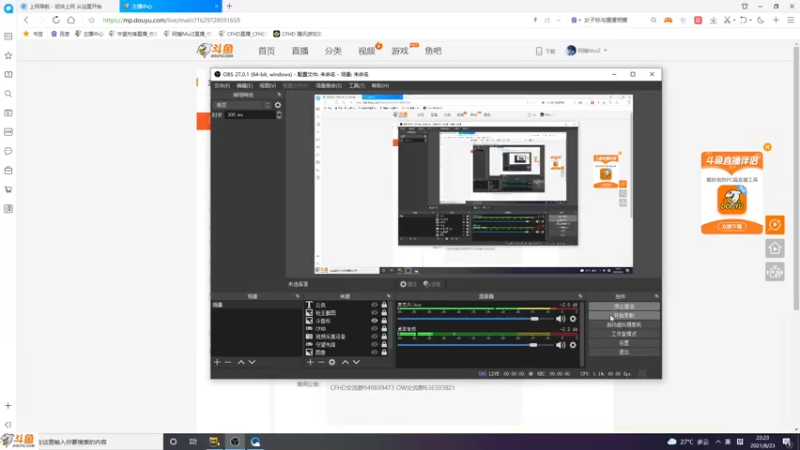The width and height of the screenshot is (800, 450).
Task: Add a new source with plus icon
Action: pos(310,362)
